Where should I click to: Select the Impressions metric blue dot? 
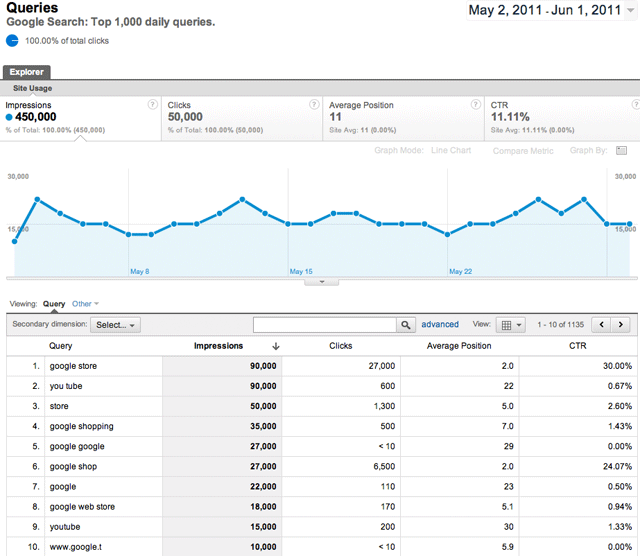[x=10, y=117]
